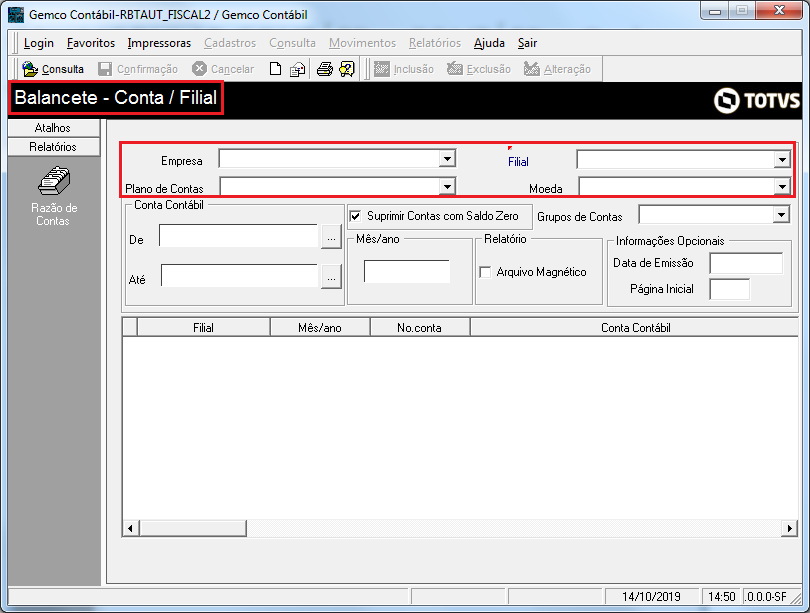Click the .0.0.0-SF version in status bar
This screenshot has width=810, height=613.
pyautogui.click(x=766, y=596)
